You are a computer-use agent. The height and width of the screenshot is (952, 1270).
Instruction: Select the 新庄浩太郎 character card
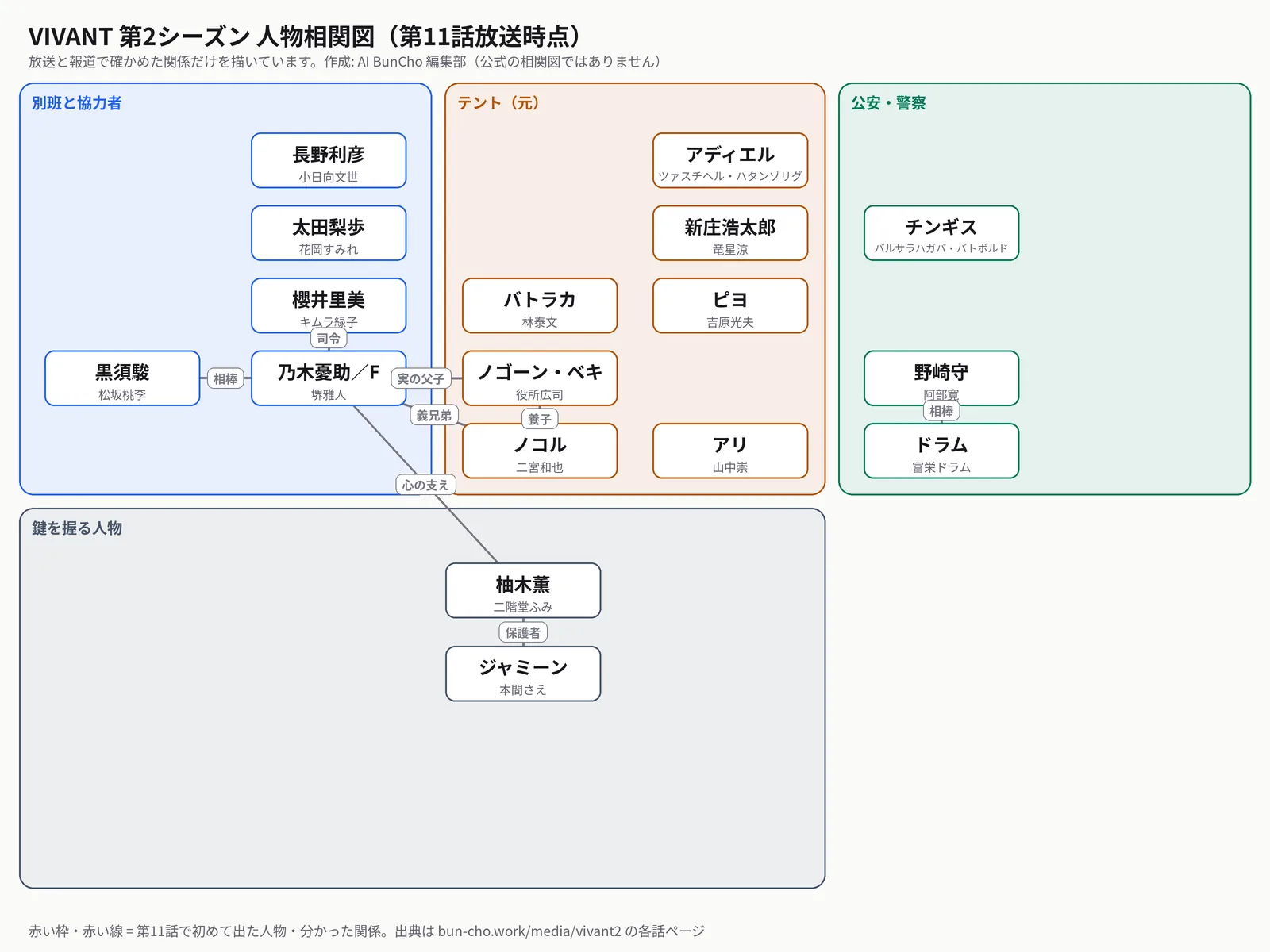click(730, 233)
